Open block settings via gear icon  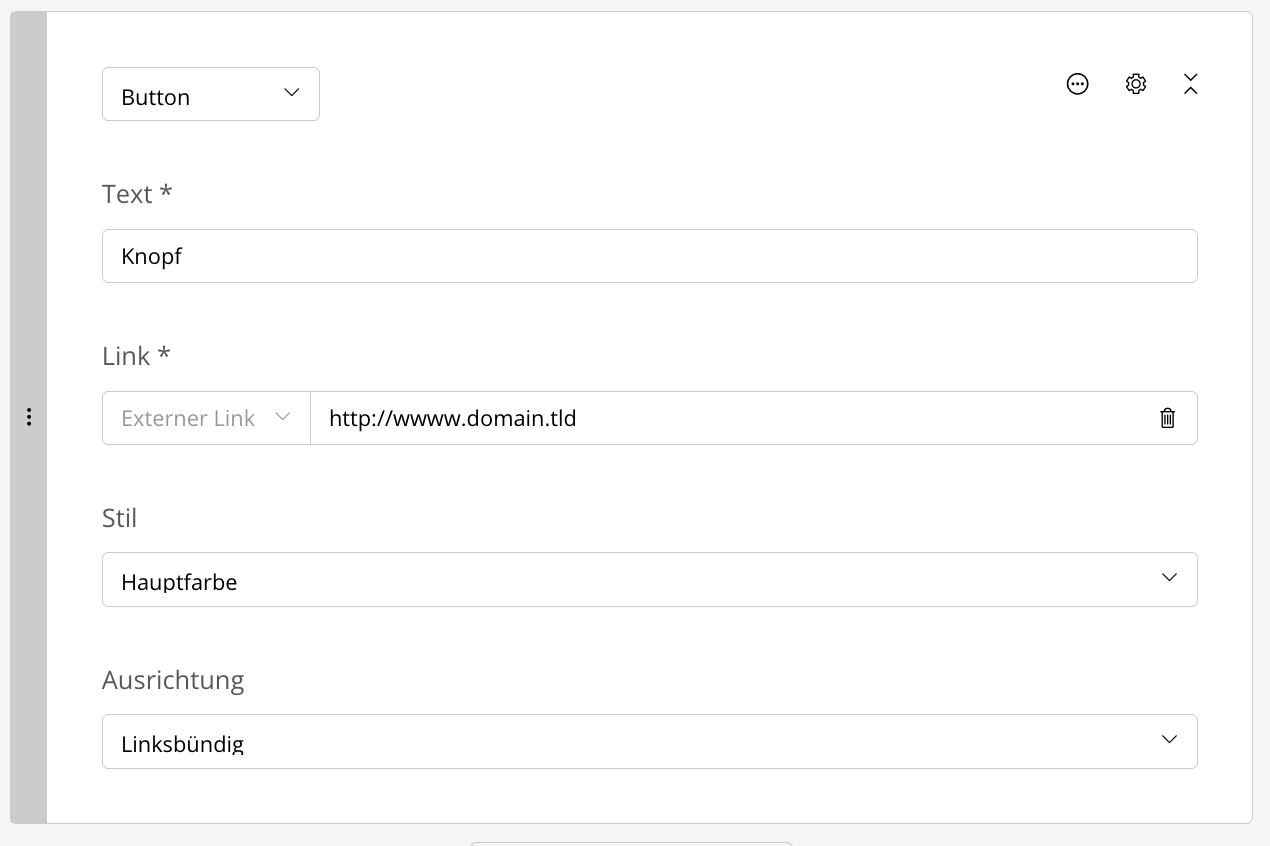[x=1135, y=84]
